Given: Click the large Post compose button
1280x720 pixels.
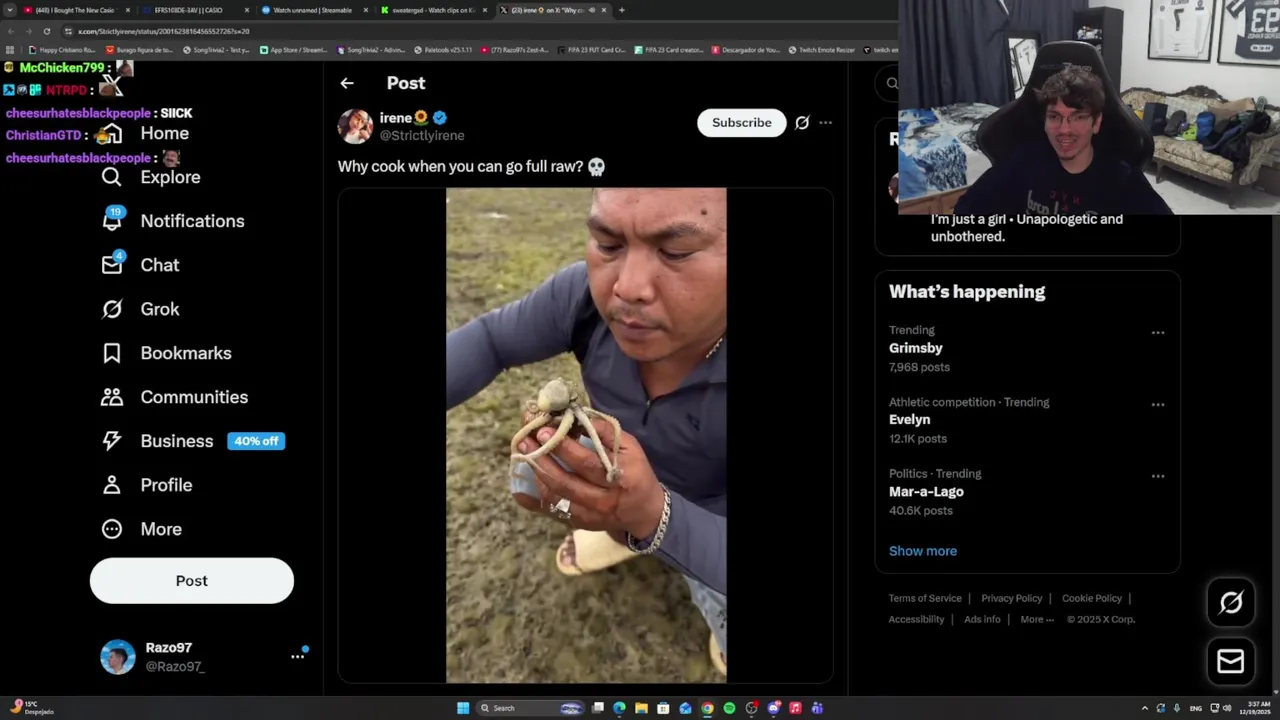Looking at the screenshot, I should [192, 581].
